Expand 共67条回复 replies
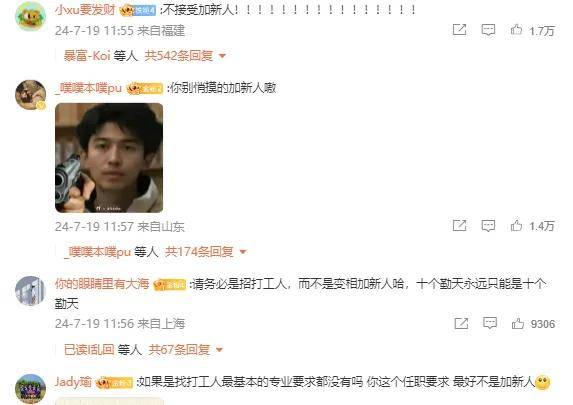 [186, 349]
